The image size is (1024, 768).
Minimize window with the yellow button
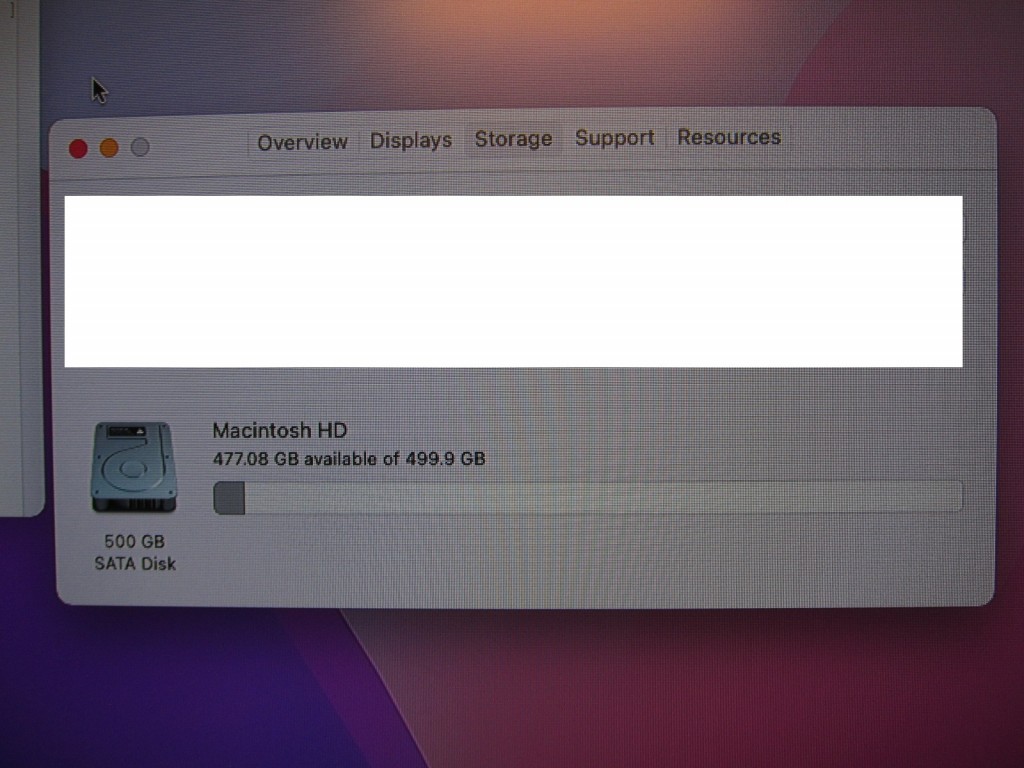pos(109,148)
